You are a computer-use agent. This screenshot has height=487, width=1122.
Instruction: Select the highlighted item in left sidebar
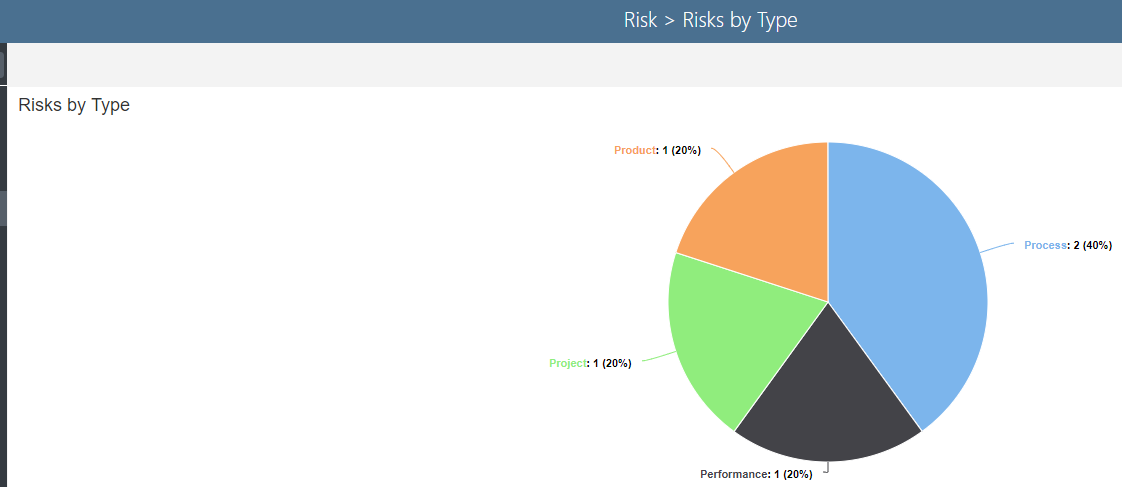[x=3, y=208]
